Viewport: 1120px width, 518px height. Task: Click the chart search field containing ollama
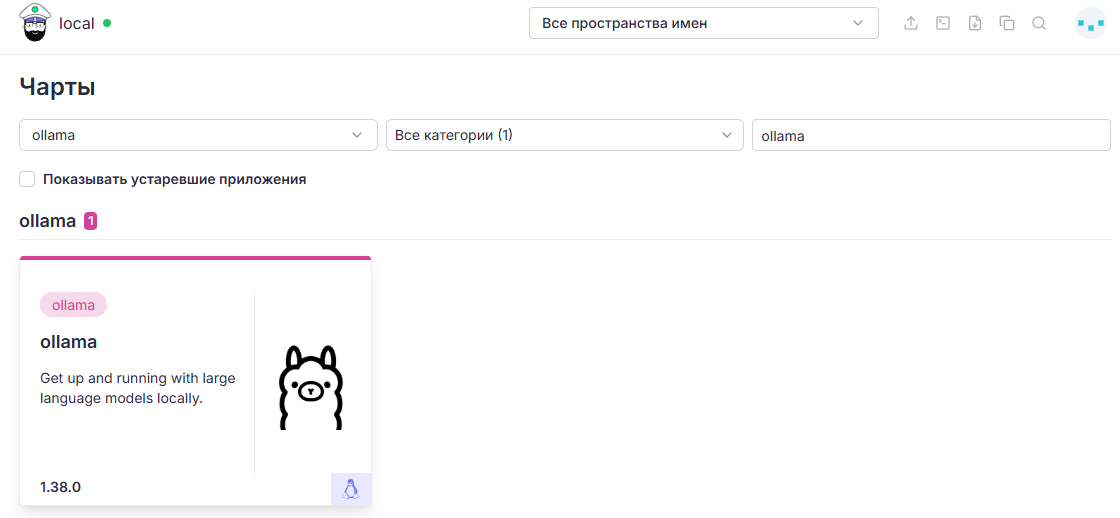pyautogui.click(x=931, y=135)
